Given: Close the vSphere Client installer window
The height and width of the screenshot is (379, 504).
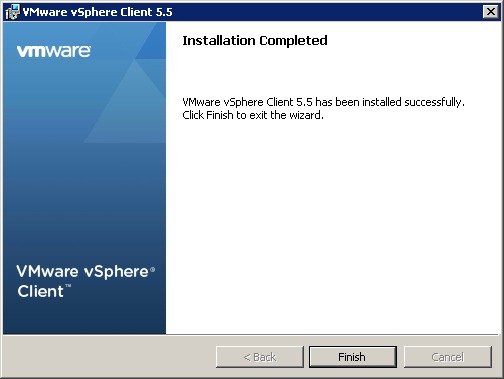Looking at the screenshot, I should point(491,12).
